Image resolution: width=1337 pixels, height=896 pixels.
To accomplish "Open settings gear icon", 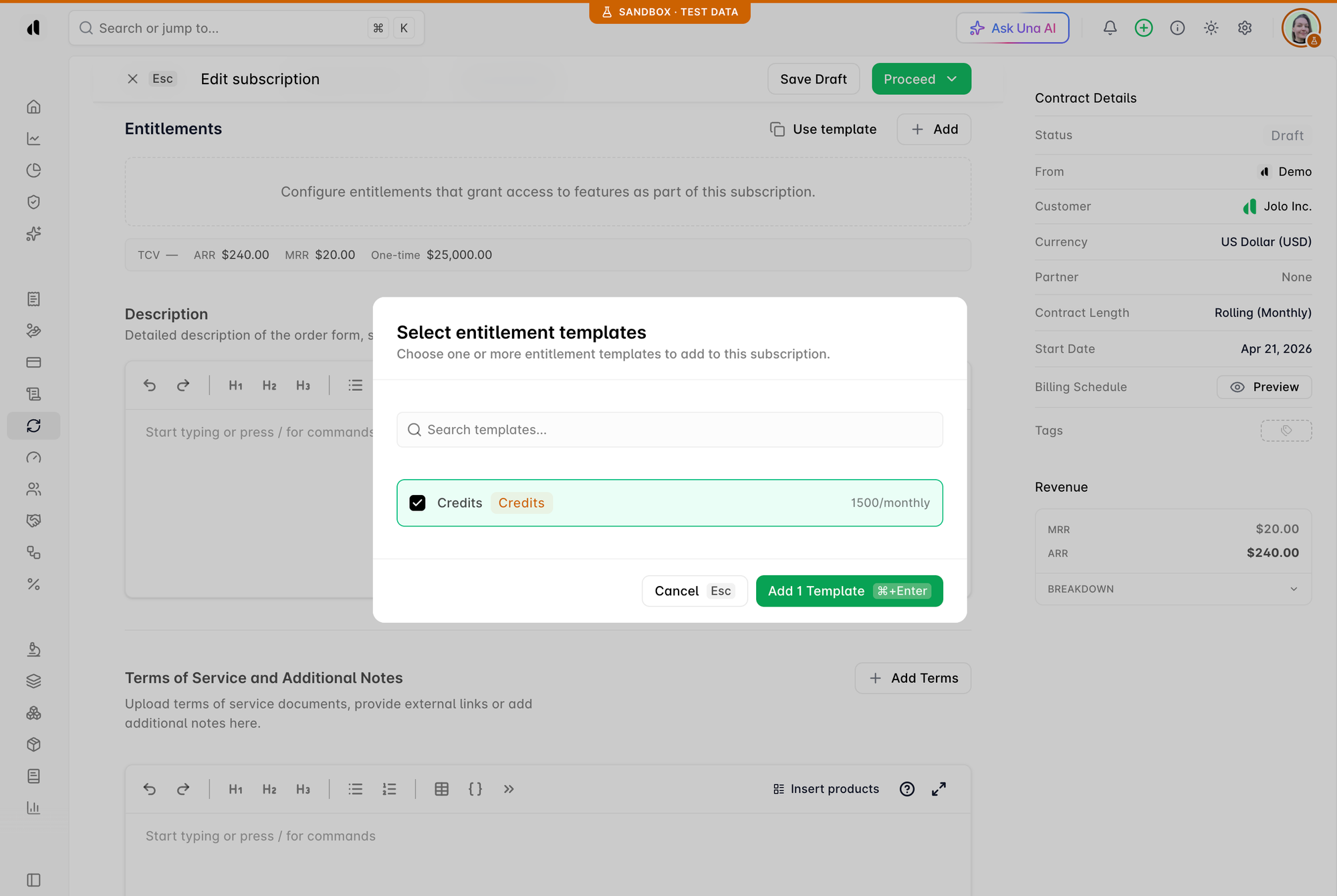I will click(1244, 28).
